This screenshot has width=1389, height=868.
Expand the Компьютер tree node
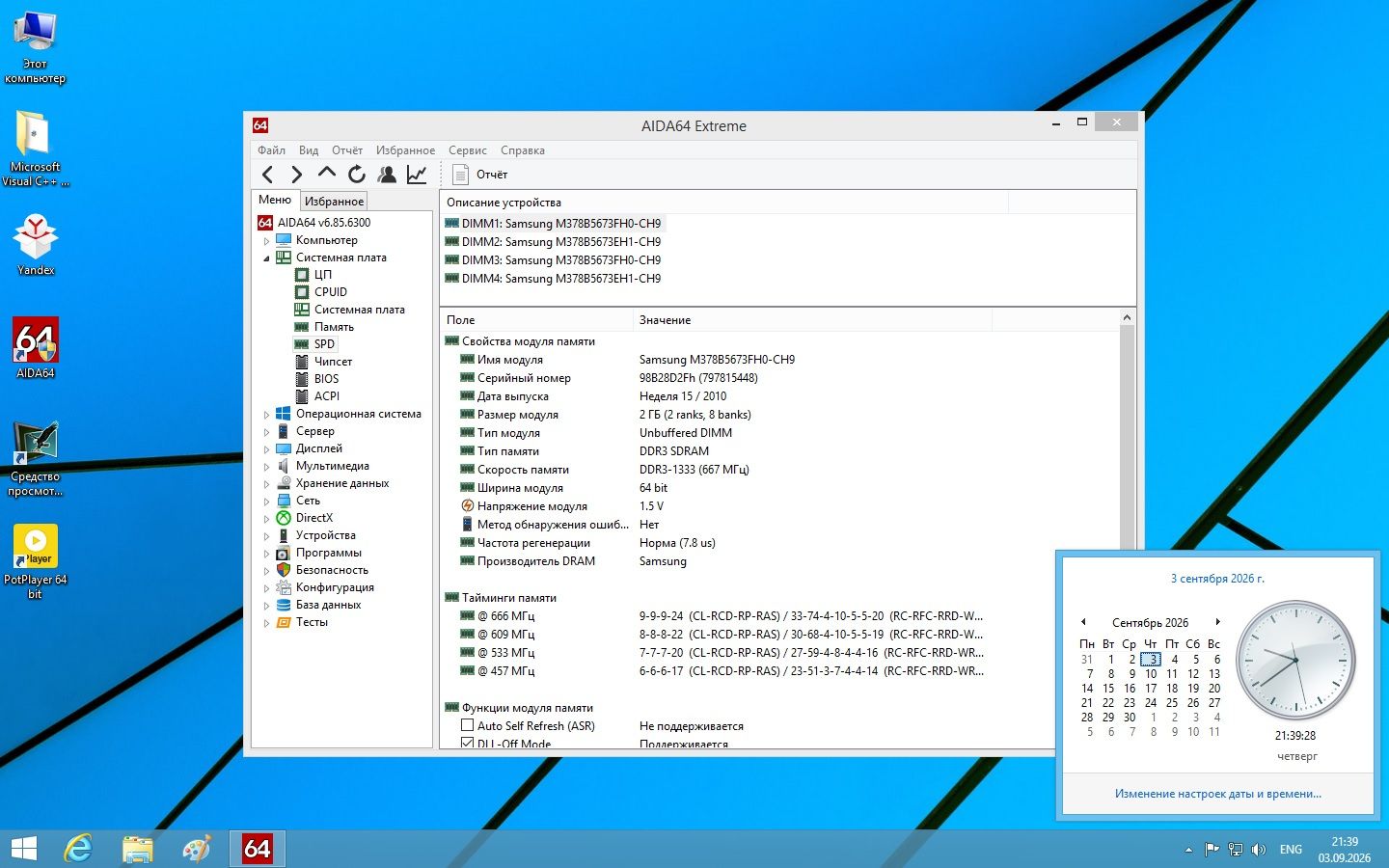(x=266, y=241)
